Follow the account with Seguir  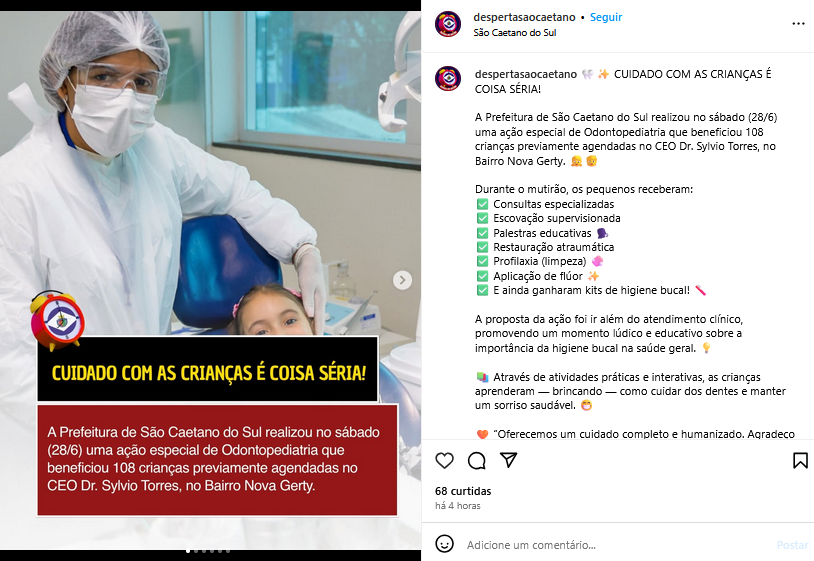pyautogui.click(x=606, y=17)
